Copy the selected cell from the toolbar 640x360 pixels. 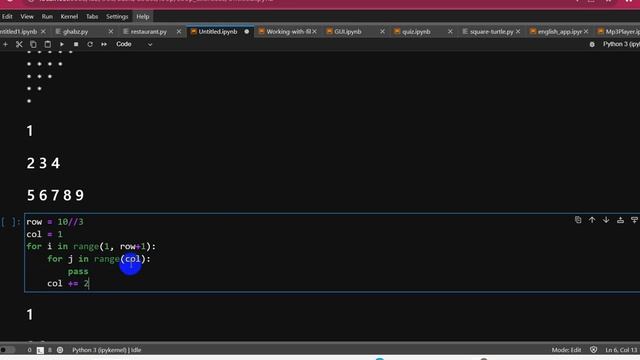coord(33,44)
